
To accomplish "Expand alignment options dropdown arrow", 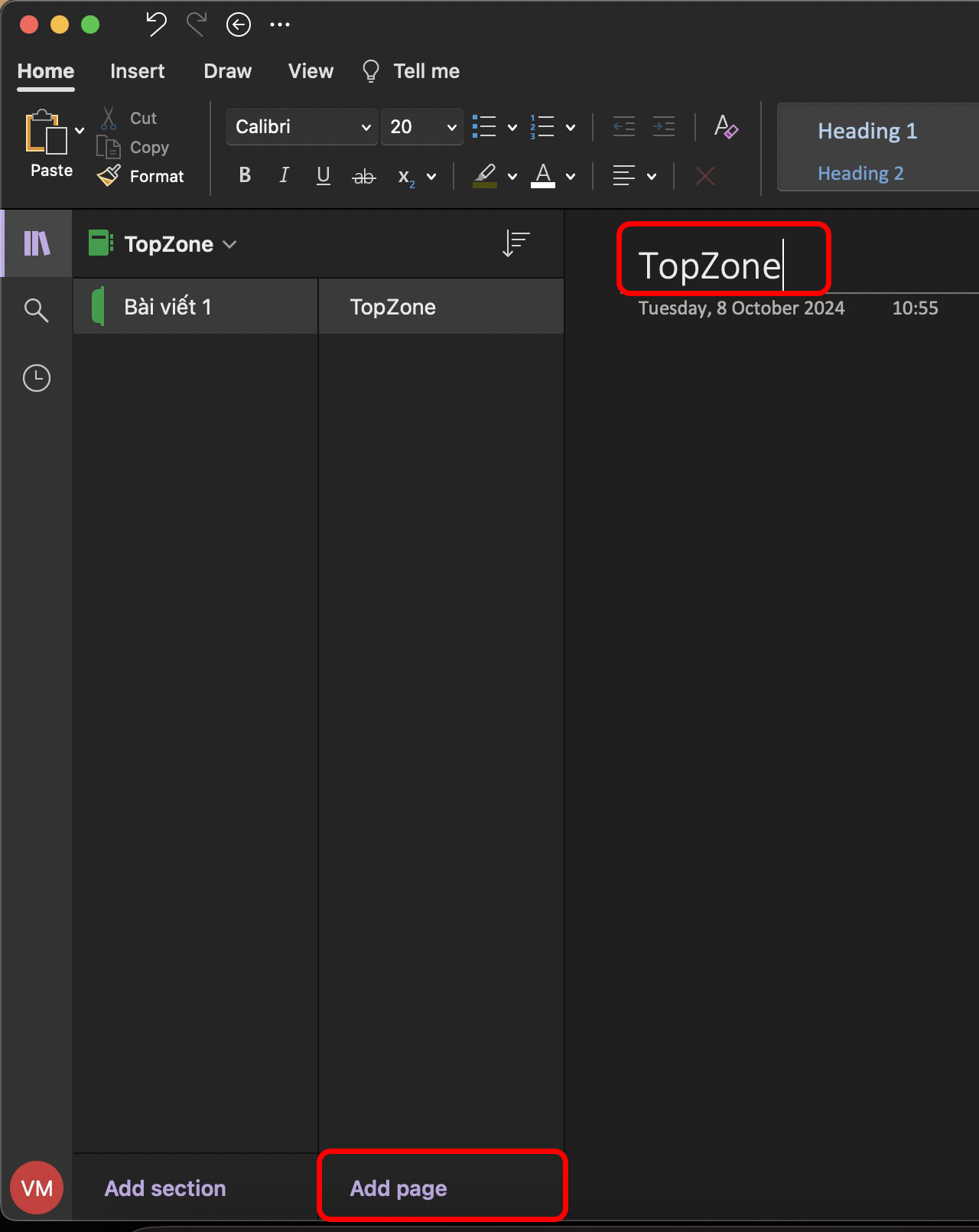I will (x=652, y=177).
